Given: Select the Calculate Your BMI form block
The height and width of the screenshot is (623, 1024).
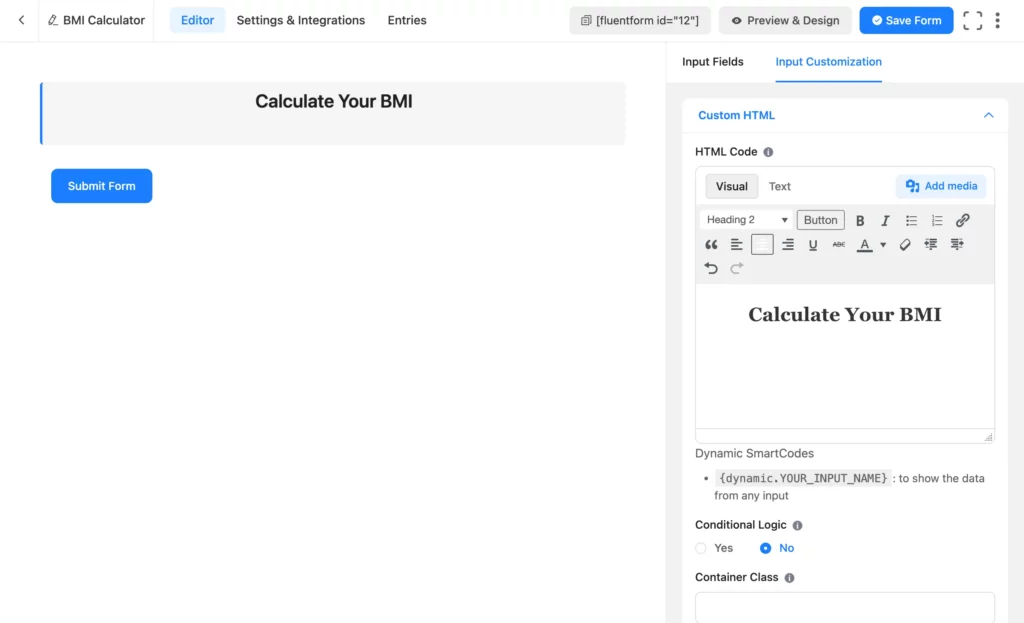Looking at the screenshot, I should (x=333, y=114).
